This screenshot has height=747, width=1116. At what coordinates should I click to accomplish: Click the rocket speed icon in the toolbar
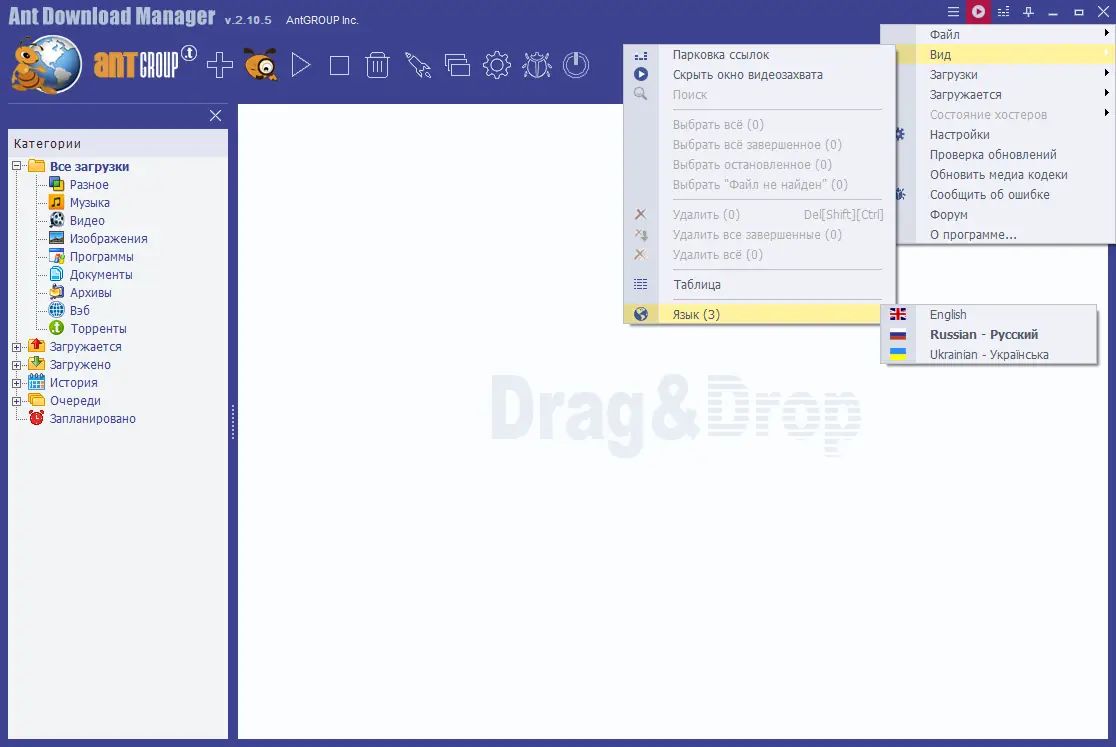(418, 64)
